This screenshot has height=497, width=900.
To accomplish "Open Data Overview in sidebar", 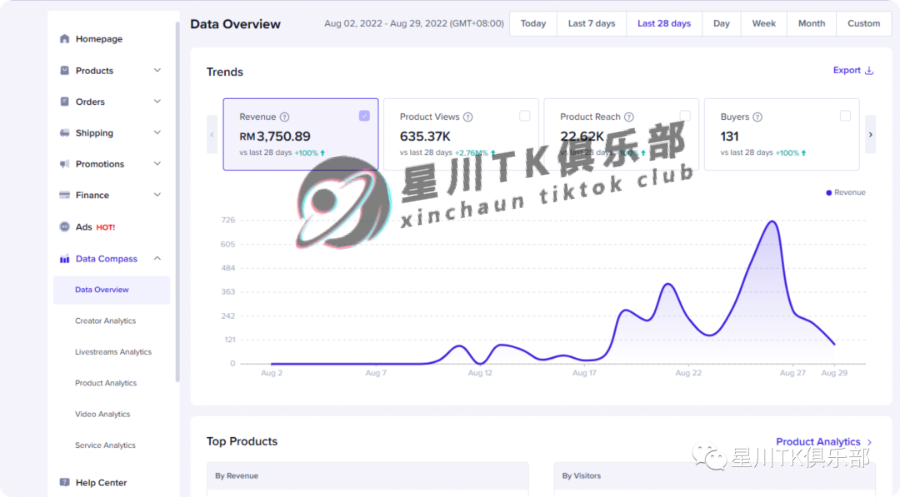I will click(x=111, y=290).
